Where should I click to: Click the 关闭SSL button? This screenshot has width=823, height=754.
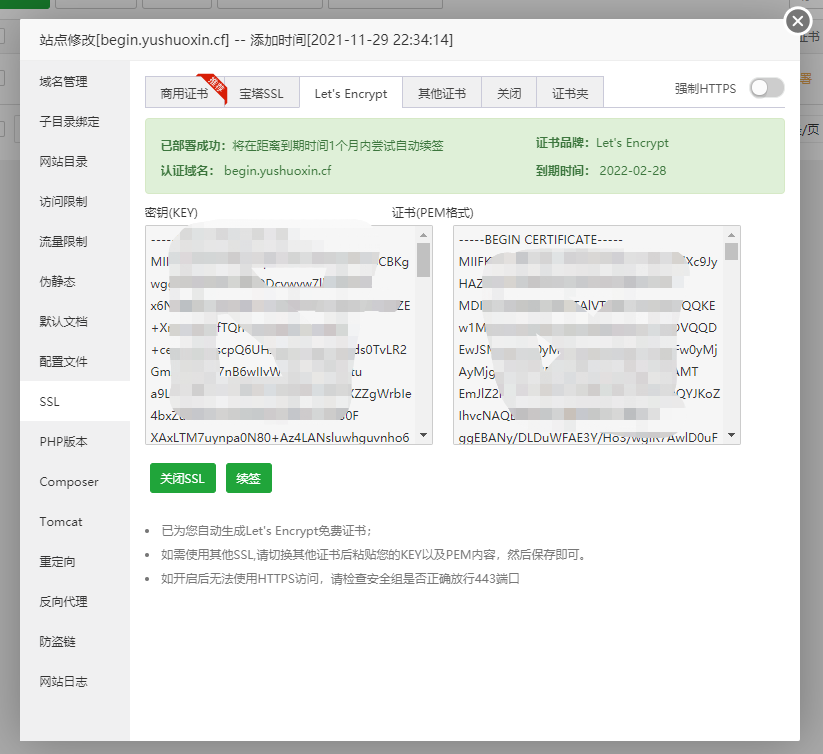[x=182, y=478]
